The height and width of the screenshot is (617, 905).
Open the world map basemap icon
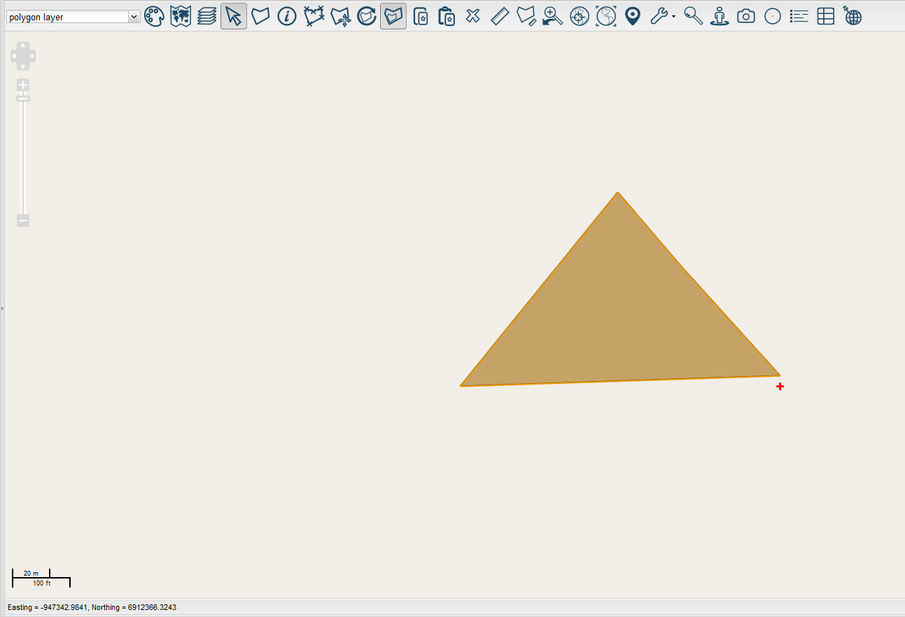(x=181, y=16)
